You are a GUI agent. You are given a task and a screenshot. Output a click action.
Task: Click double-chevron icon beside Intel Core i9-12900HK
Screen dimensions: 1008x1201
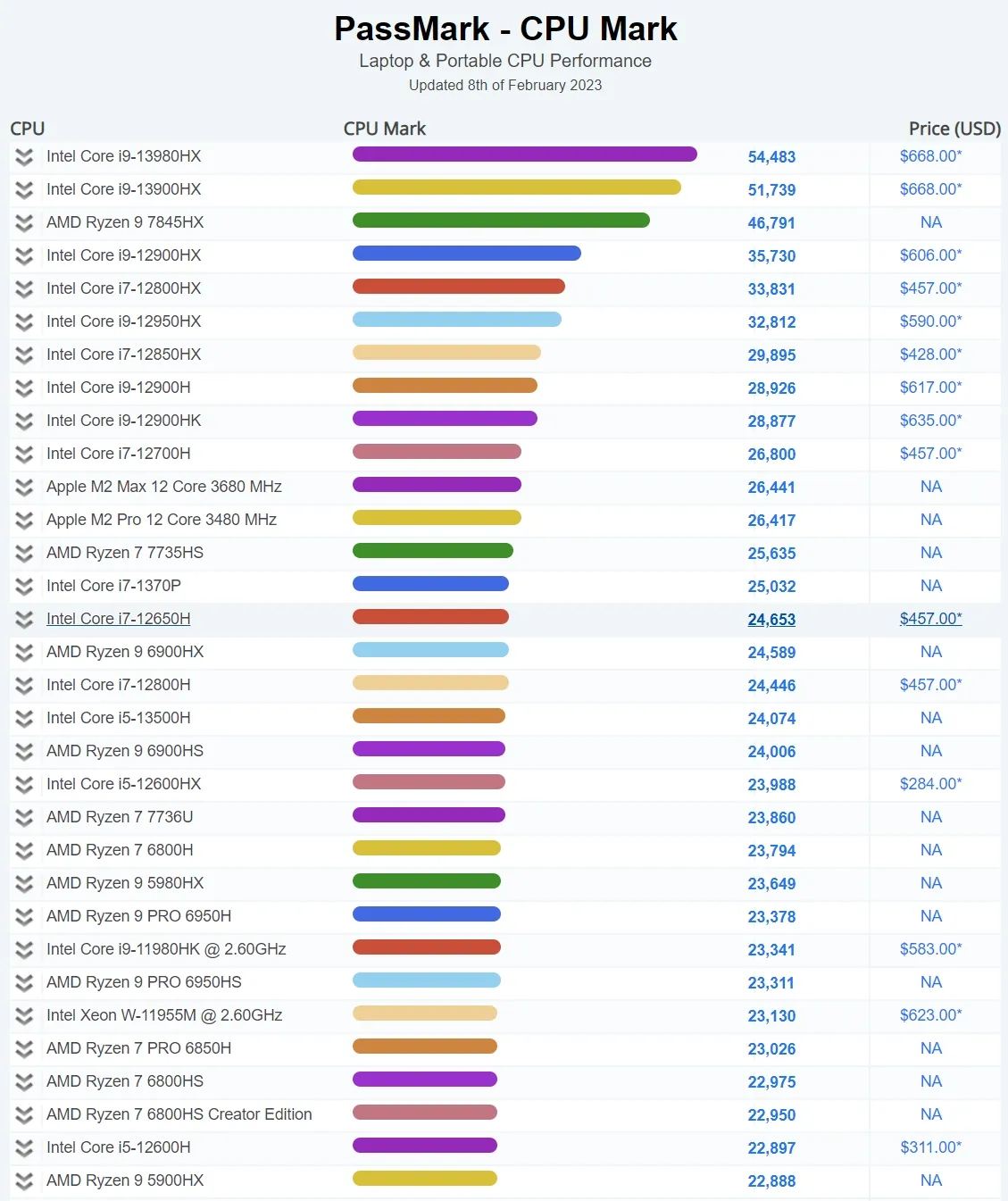pyautogui.click(x=24, y=421)
